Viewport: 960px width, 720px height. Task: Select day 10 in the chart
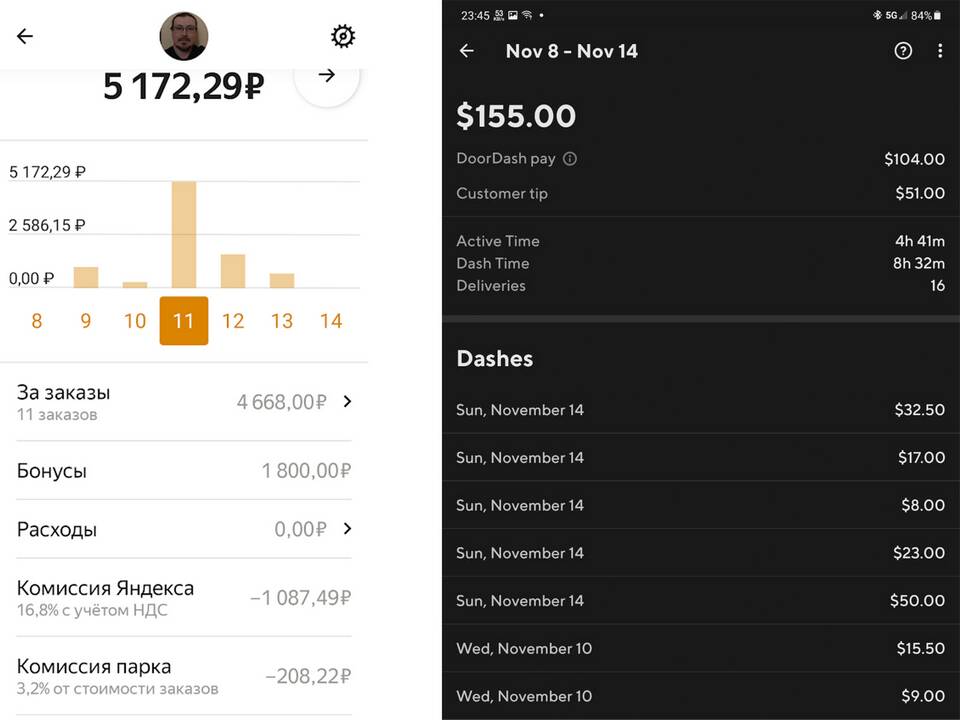pos(135,321)
